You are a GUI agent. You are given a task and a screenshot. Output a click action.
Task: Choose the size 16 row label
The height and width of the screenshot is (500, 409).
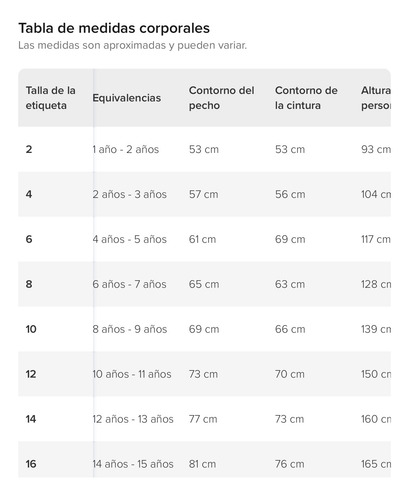pos(31,464)
